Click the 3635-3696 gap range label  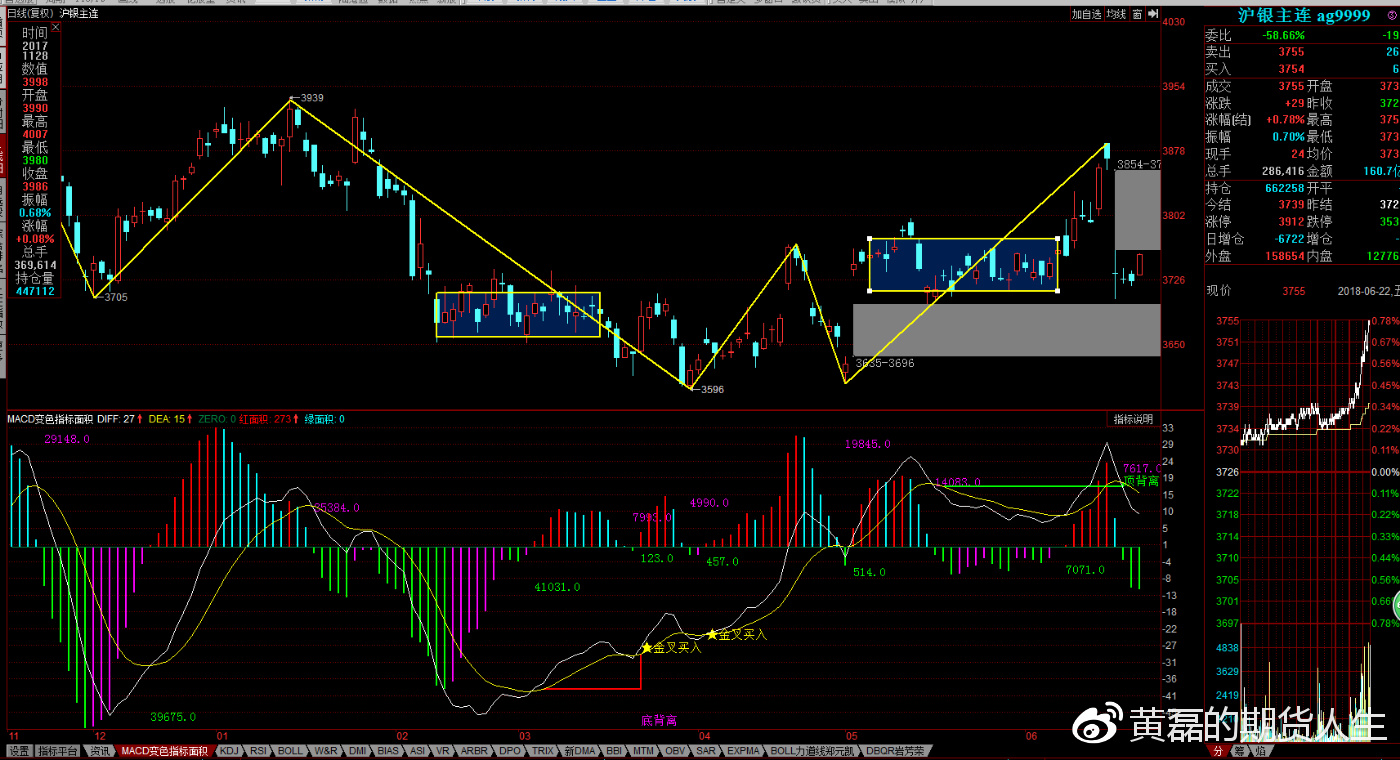pyautogui.click(x=885, y=363)
